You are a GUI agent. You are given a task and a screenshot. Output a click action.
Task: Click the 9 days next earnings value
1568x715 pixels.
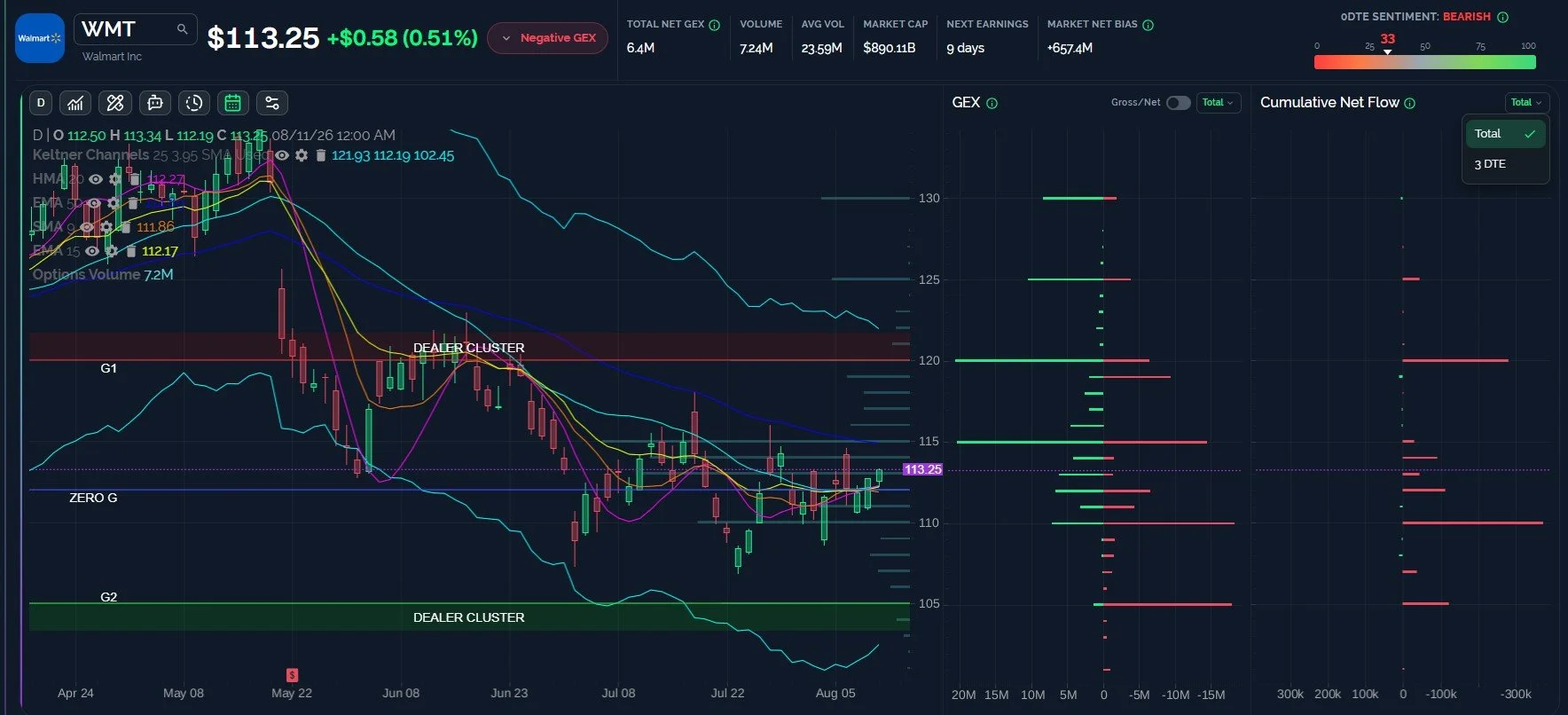tap(965, 48)
